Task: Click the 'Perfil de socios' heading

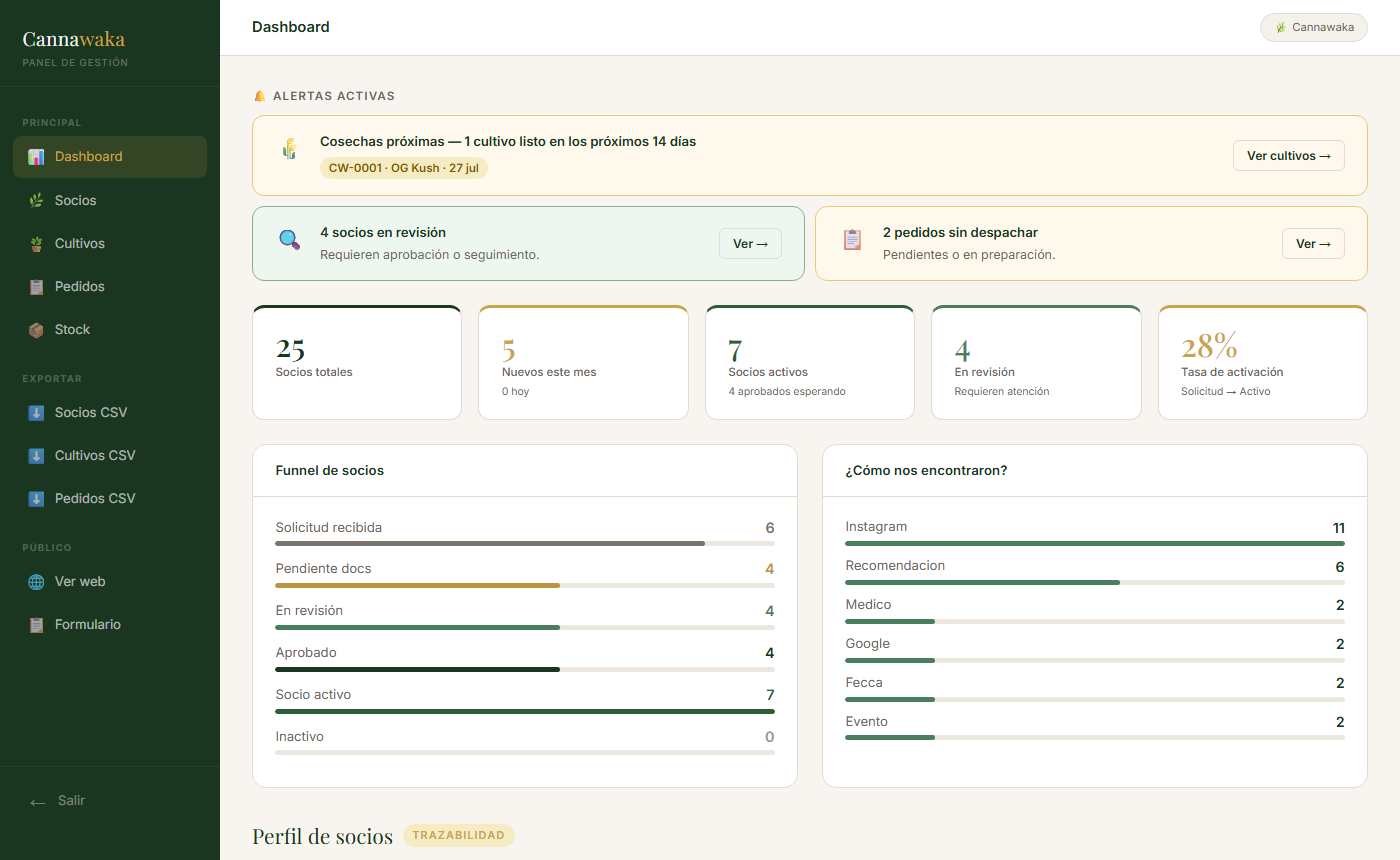Action: pos(322,836)
